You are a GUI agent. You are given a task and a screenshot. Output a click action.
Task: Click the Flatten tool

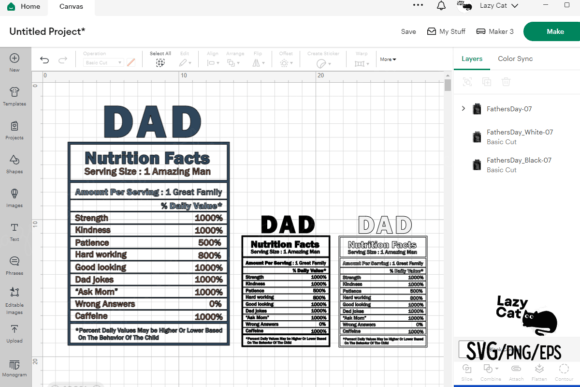[x=539, y=372]
